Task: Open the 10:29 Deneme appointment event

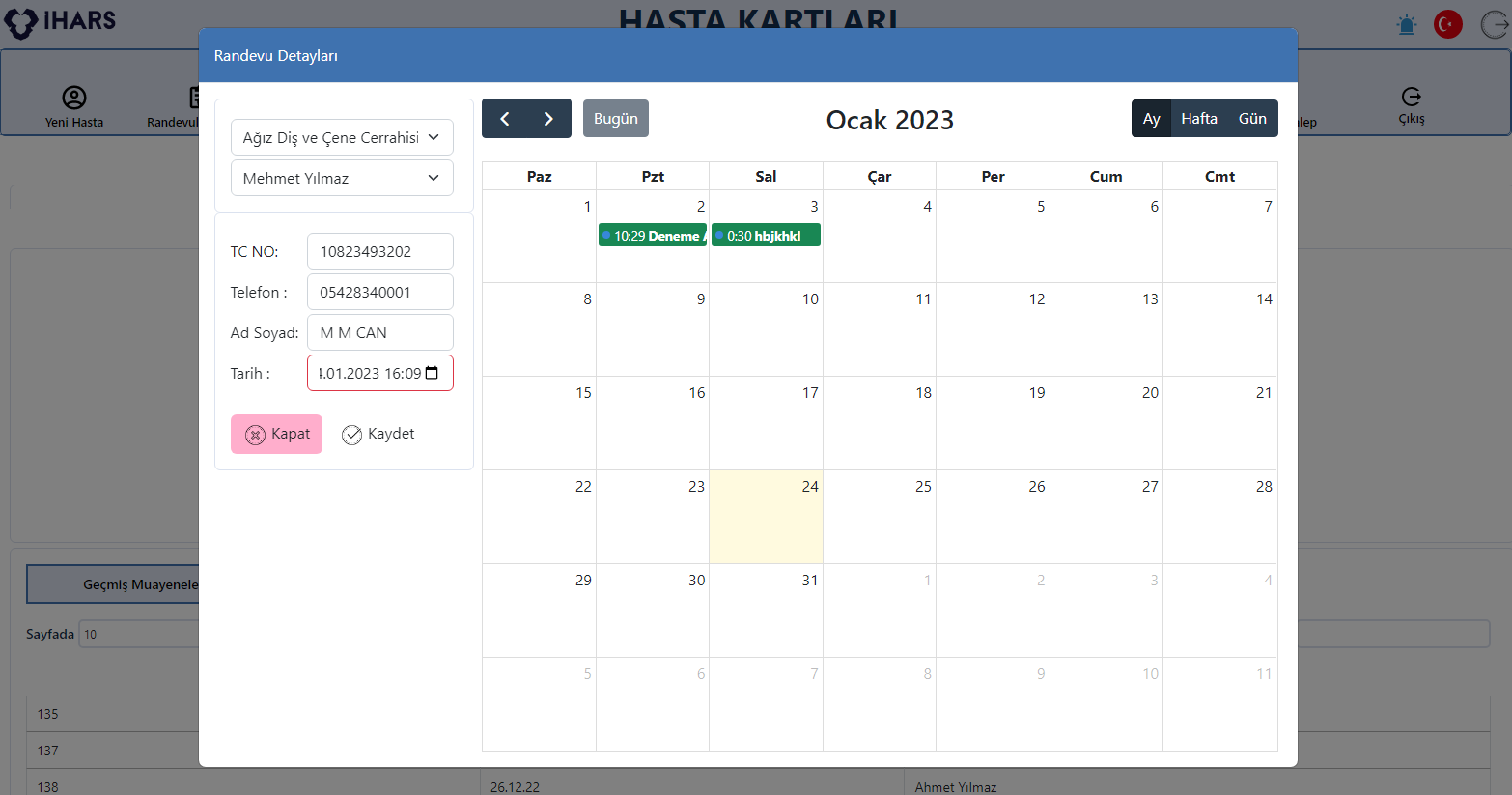Action: click(653, 236)
